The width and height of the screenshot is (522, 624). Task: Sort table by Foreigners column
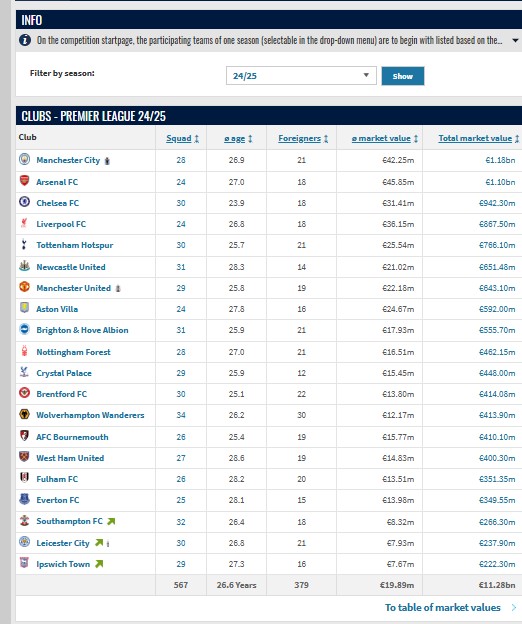click(x=303, y=138)
